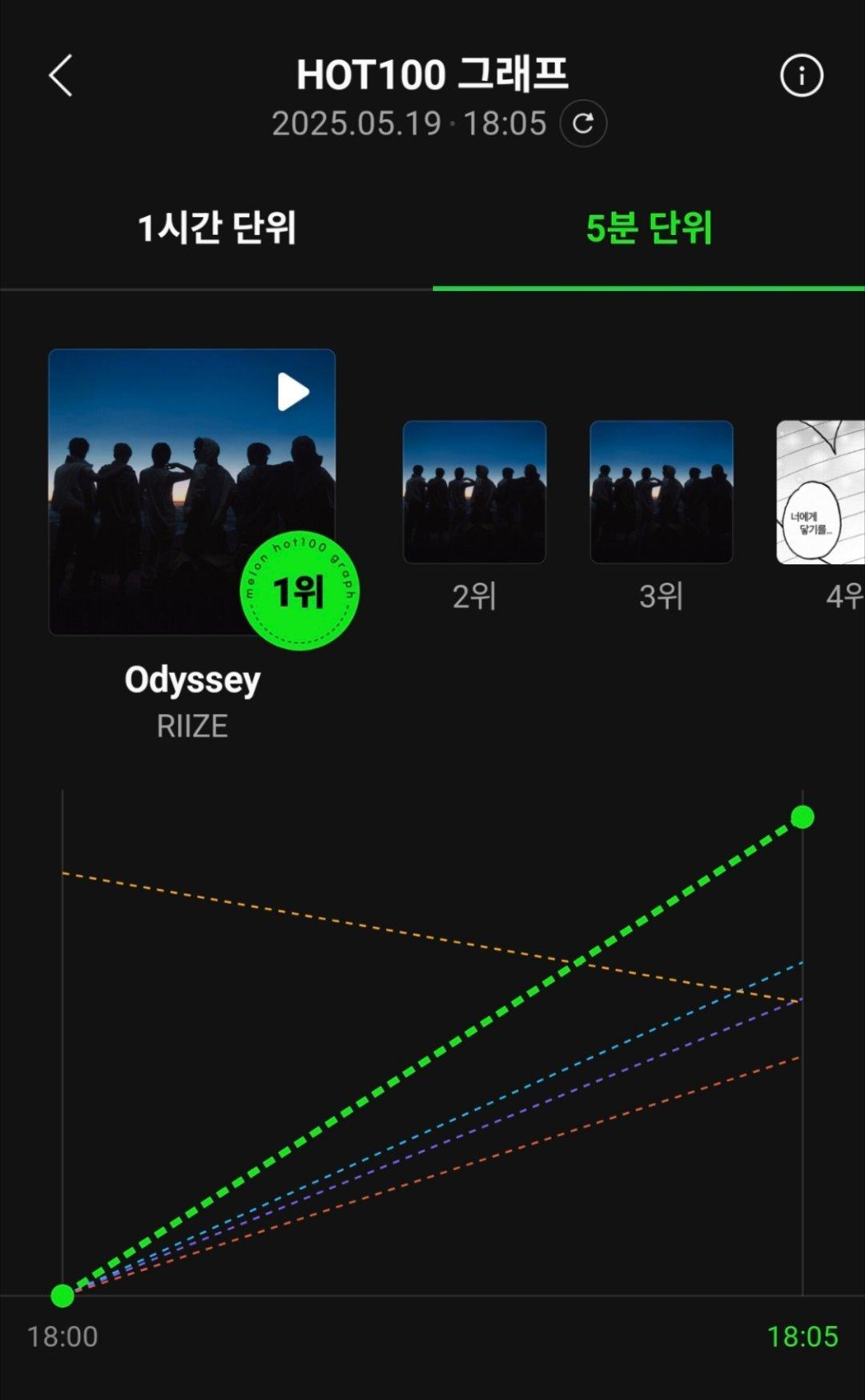The width and height of the screenshot is (865, 1400).
Task: Refresh the chart with the reload icon
Action: click(x=583, y=123)
